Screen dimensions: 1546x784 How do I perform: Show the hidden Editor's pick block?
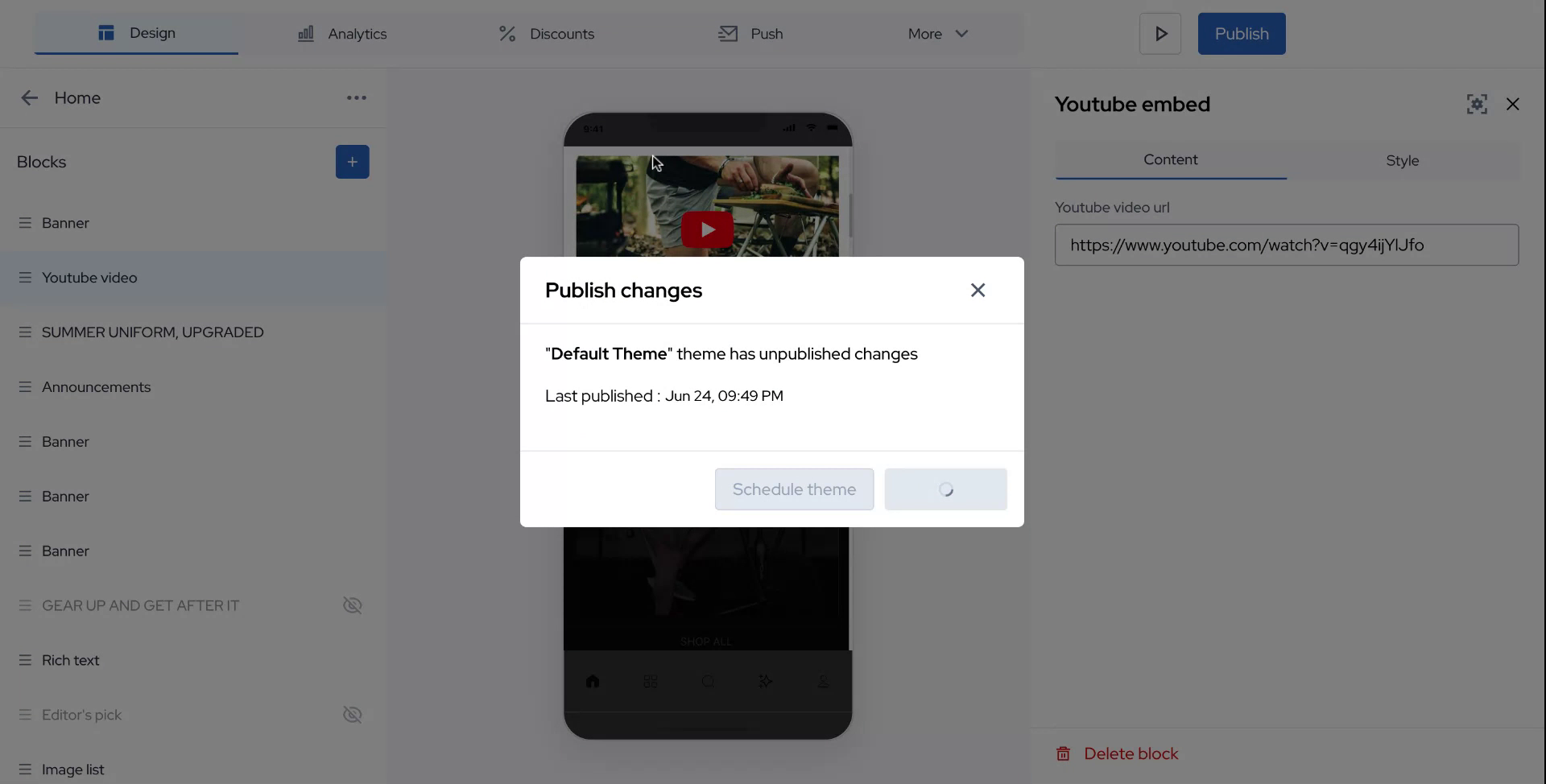352,714
